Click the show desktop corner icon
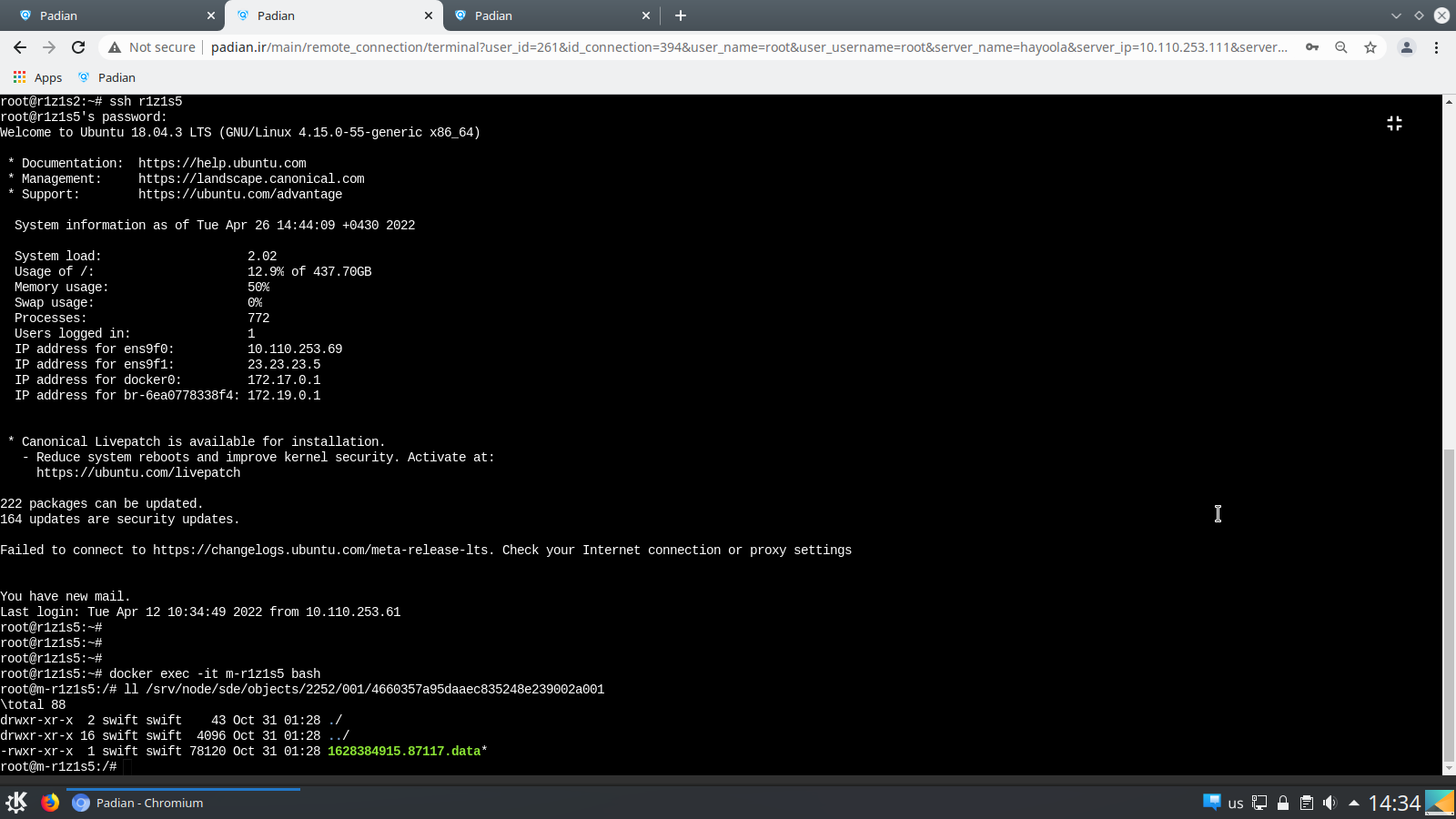The width and height of the screenshot is (1456, 819). pyautogui.click(x=1440, y=803)
